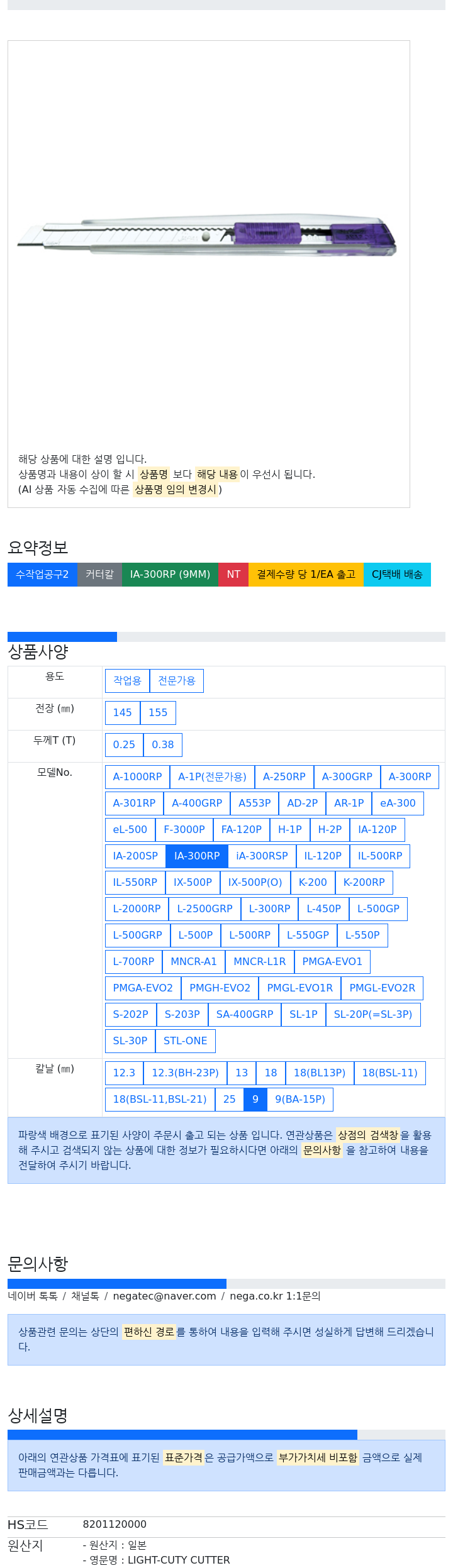Click the 커터칼 summary tag
The height and width of the screenshot is (1568, 453).
[99, 575]
